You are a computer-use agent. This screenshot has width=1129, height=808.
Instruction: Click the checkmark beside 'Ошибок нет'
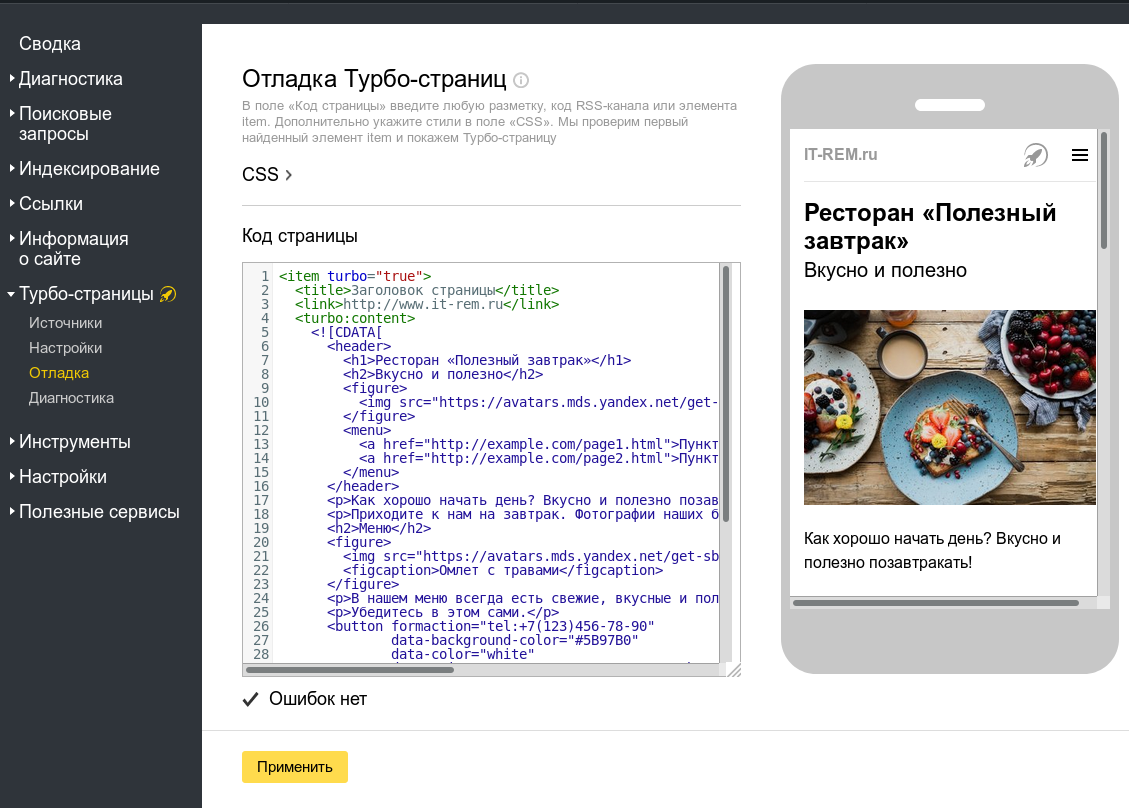pyautogui.click(x=251, y=699)
